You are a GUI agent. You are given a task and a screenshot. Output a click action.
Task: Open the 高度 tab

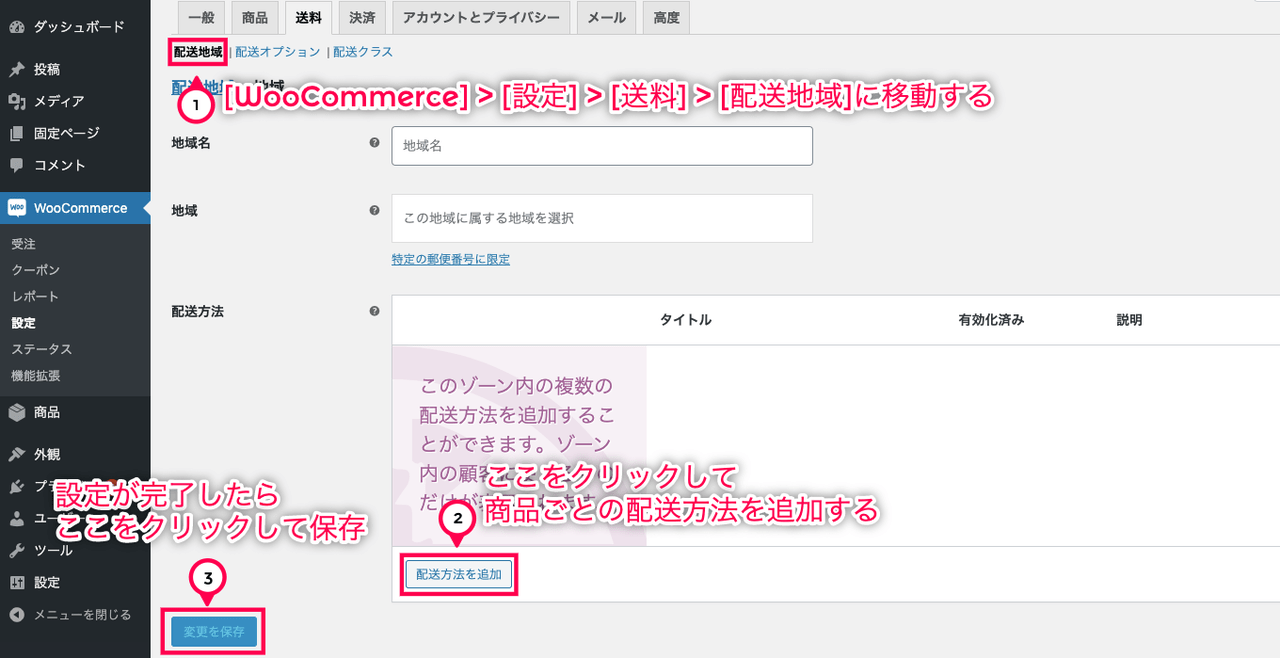point(666,17)
